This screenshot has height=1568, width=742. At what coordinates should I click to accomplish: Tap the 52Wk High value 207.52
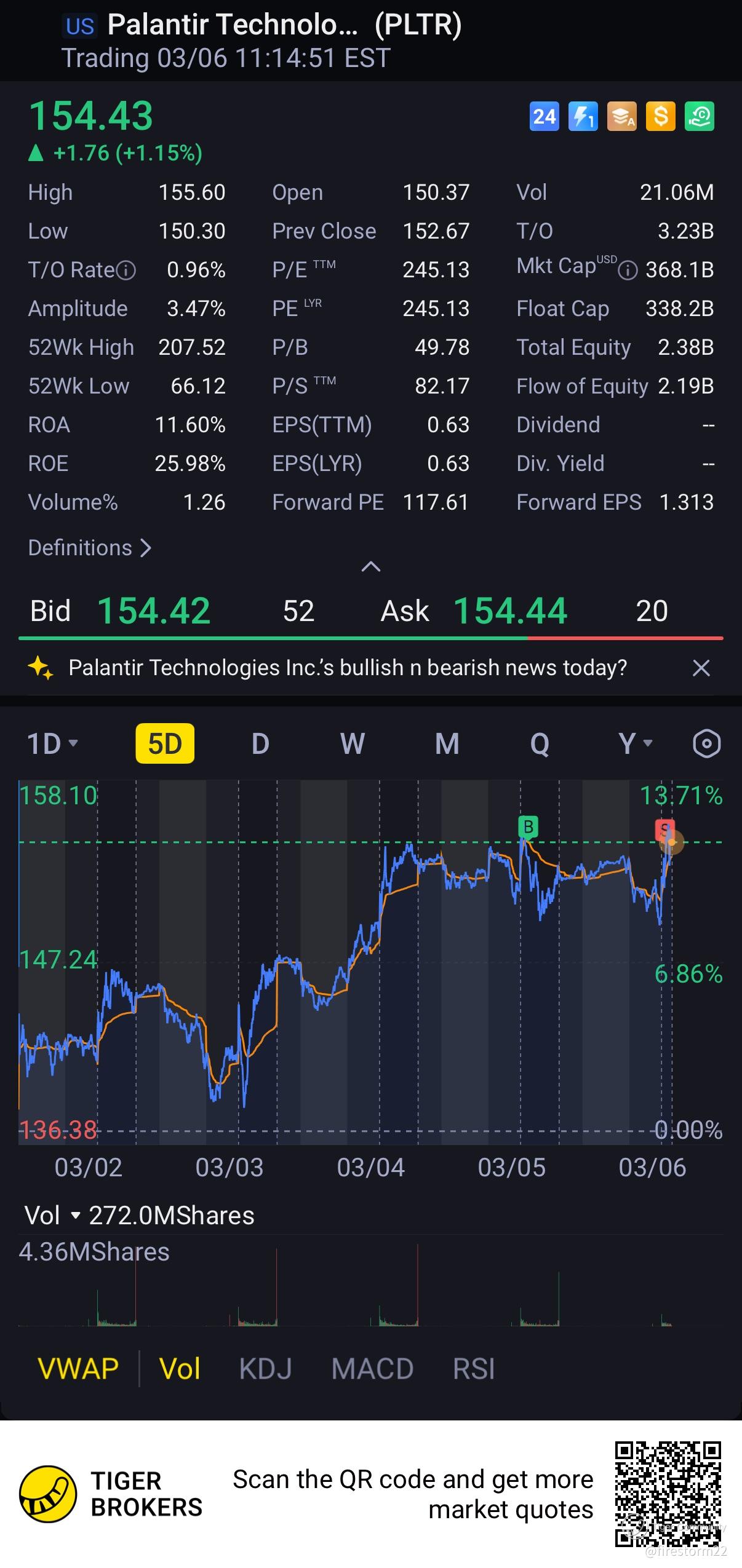click(192, 347)
